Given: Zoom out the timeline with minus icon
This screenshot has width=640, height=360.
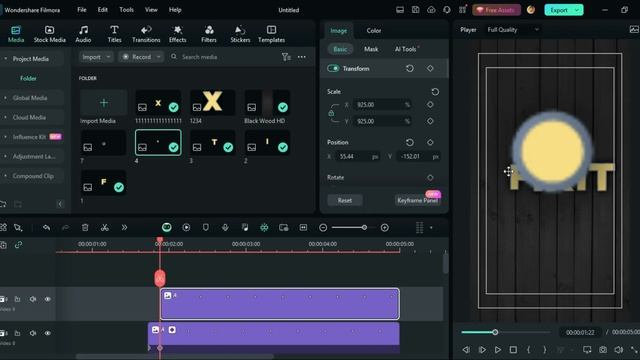Looking at the screenshot, I should 323,228.
